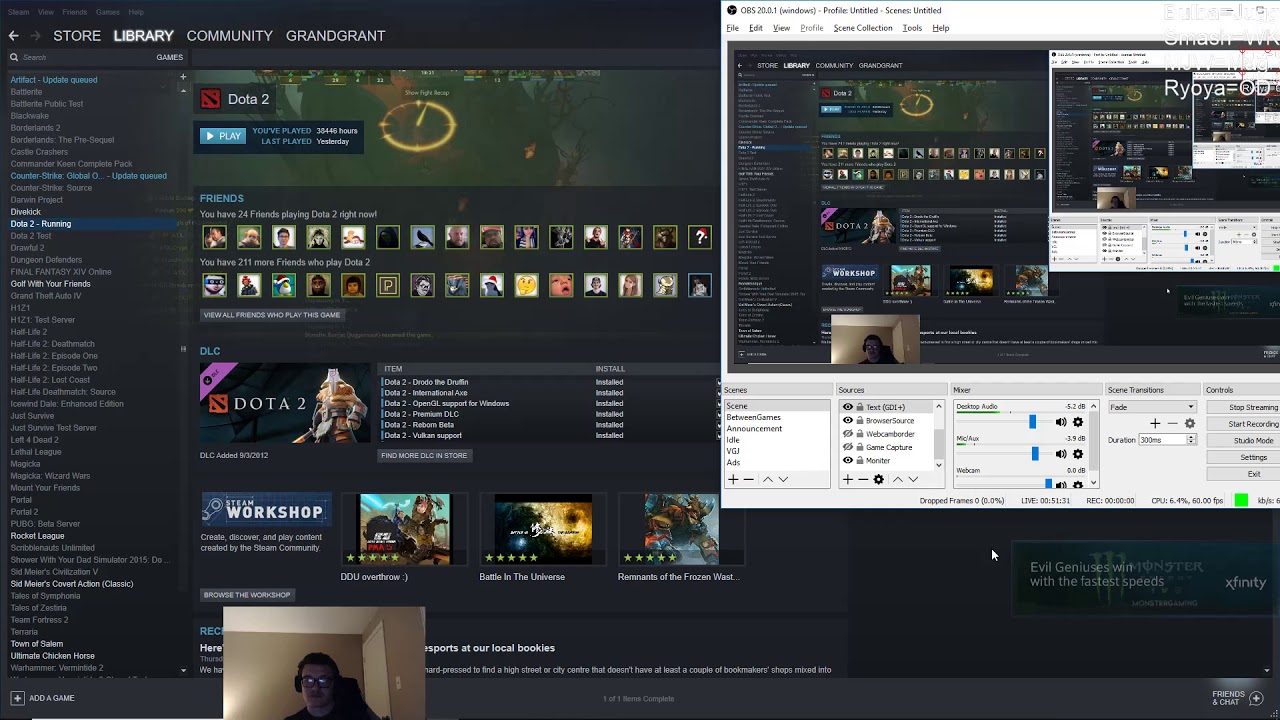Open Desktop Audio gear settings
Image resolution: width=1280 pixels, height=720 pixels.
coord(1078,422)
